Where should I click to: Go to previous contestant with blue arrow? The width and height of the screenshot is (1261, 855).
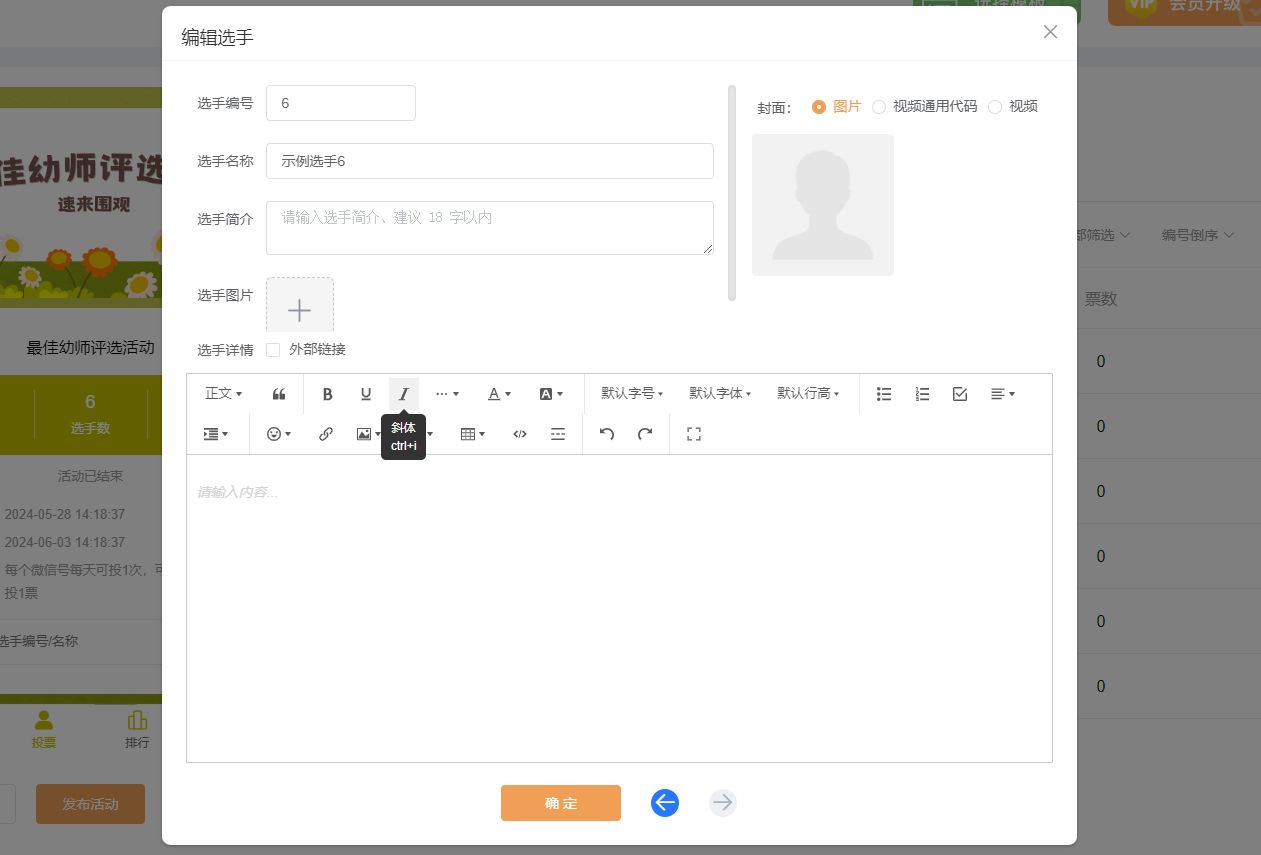pyautogui.click(x=665, y=803)
